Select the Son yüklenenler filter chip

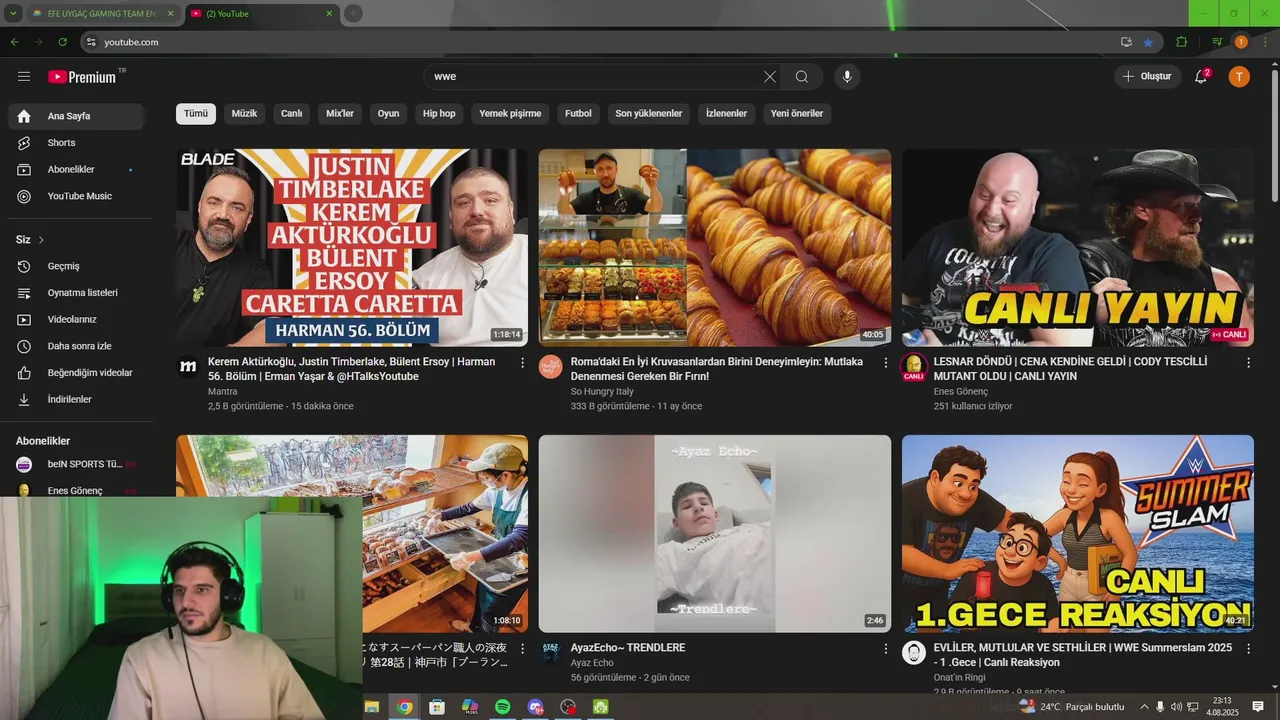coord(649,114)
